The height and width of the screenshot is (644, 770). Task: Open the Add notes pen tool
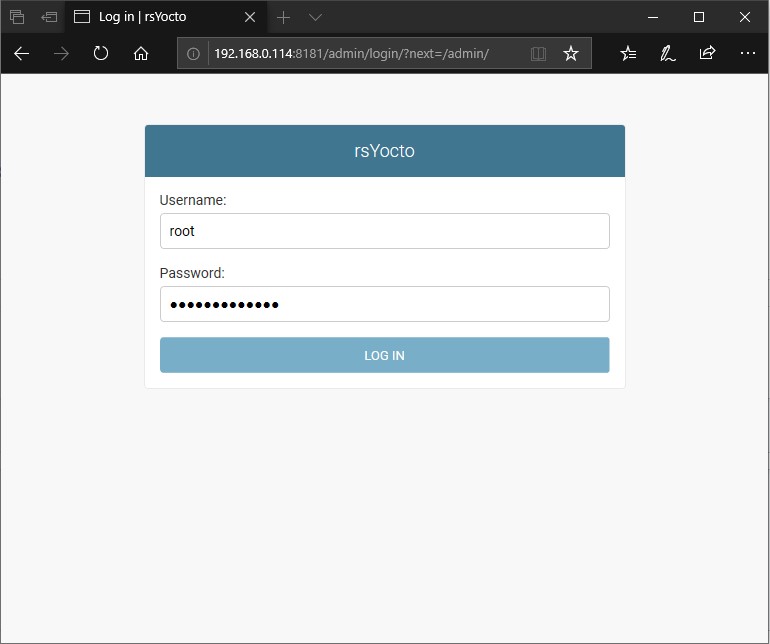click(668, 54)
